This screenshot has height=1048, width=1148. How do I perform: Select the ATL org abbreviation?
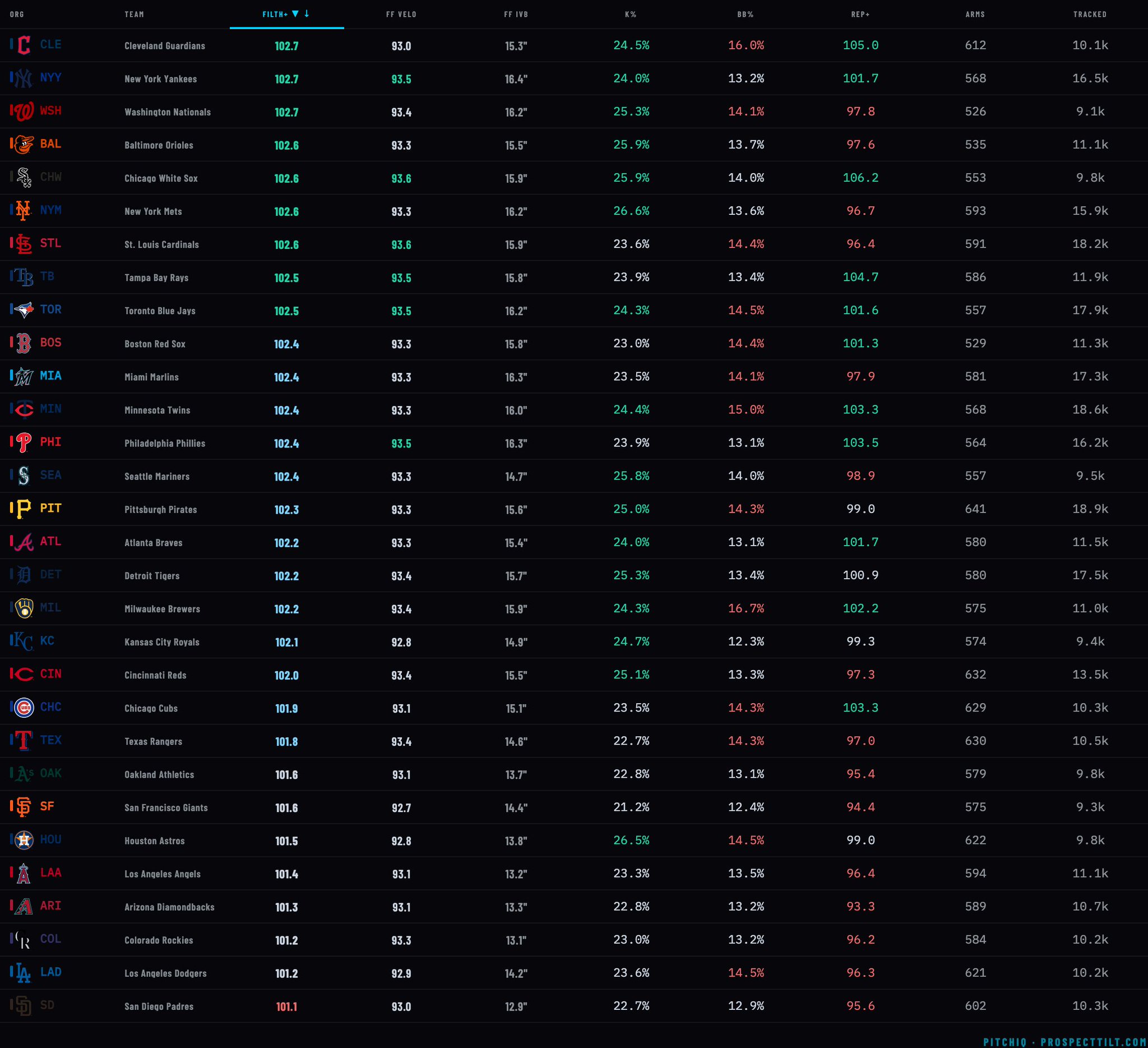click(50, 541)
